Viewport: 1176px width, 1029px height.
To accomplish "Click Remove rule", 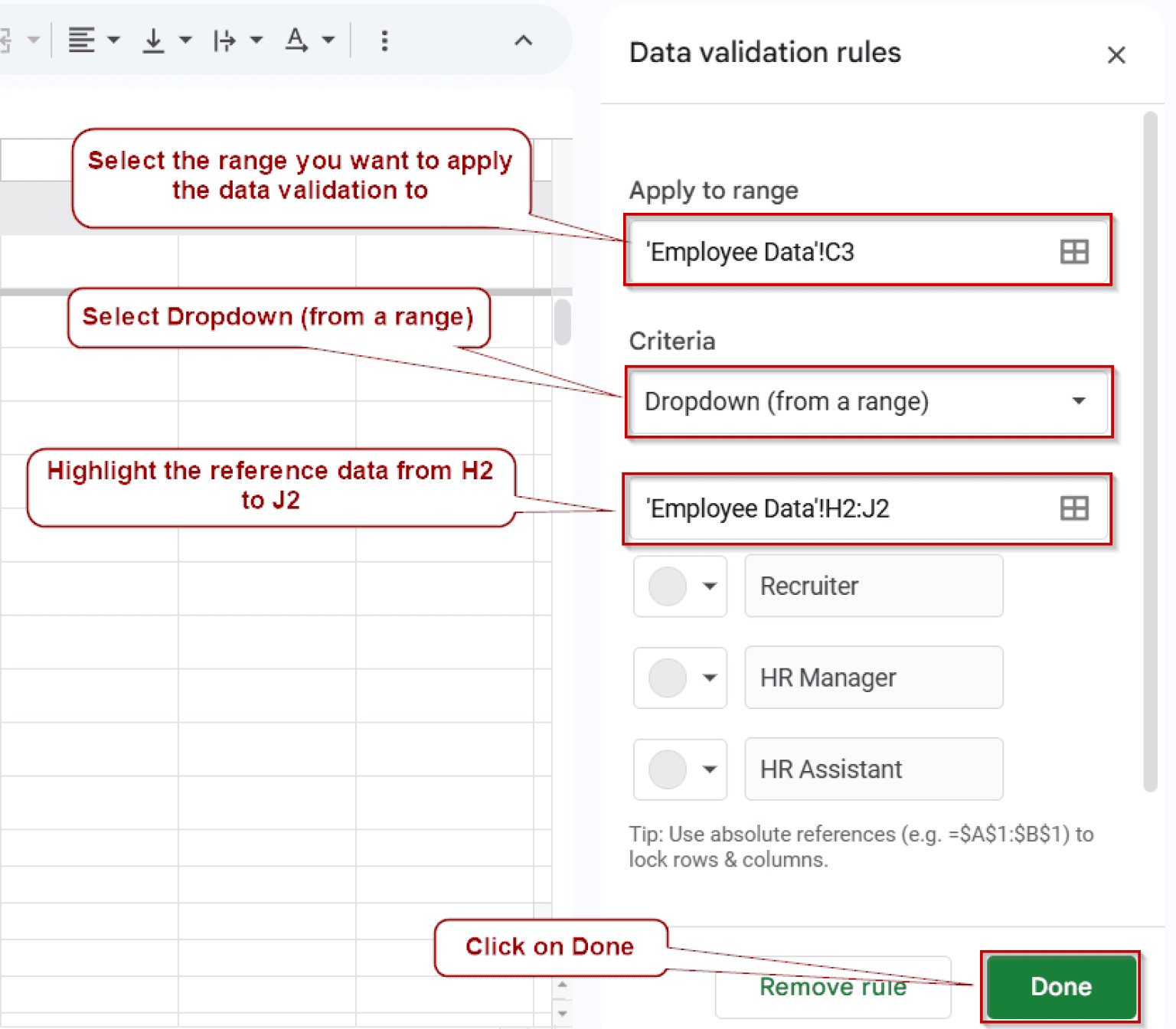I will [x=832, y=987].
